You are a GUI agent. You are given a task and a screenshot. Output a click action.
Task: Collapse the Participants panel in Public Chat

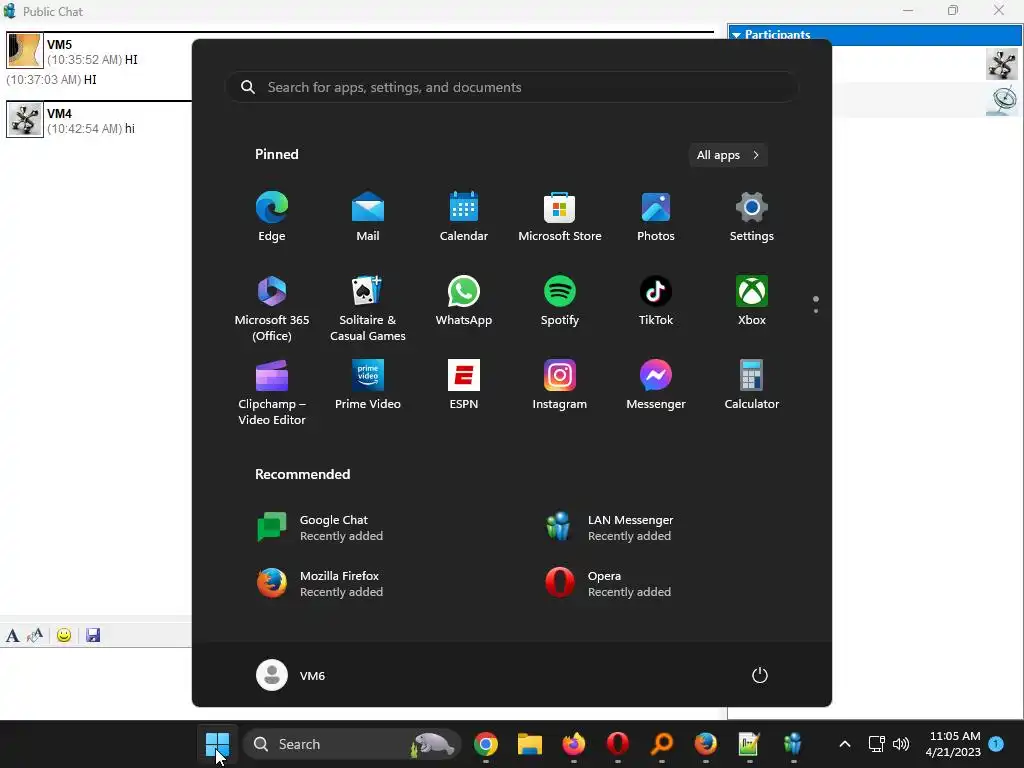tap(737, 35)
